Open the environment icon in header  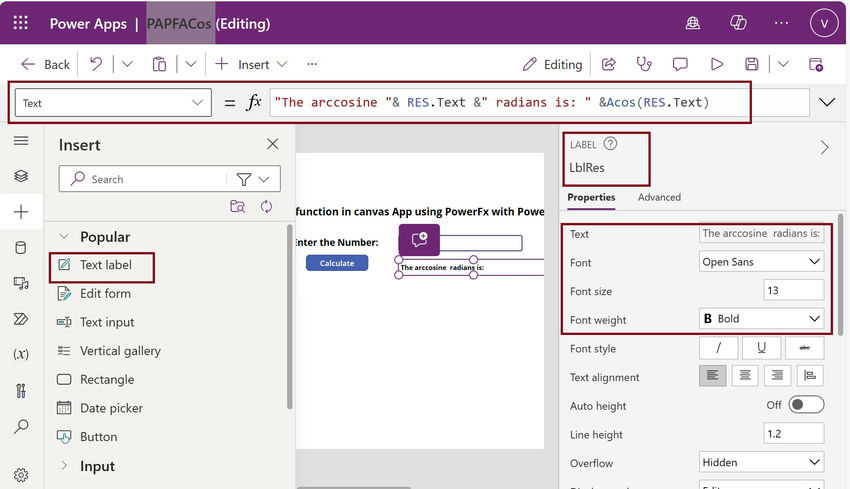693,23
